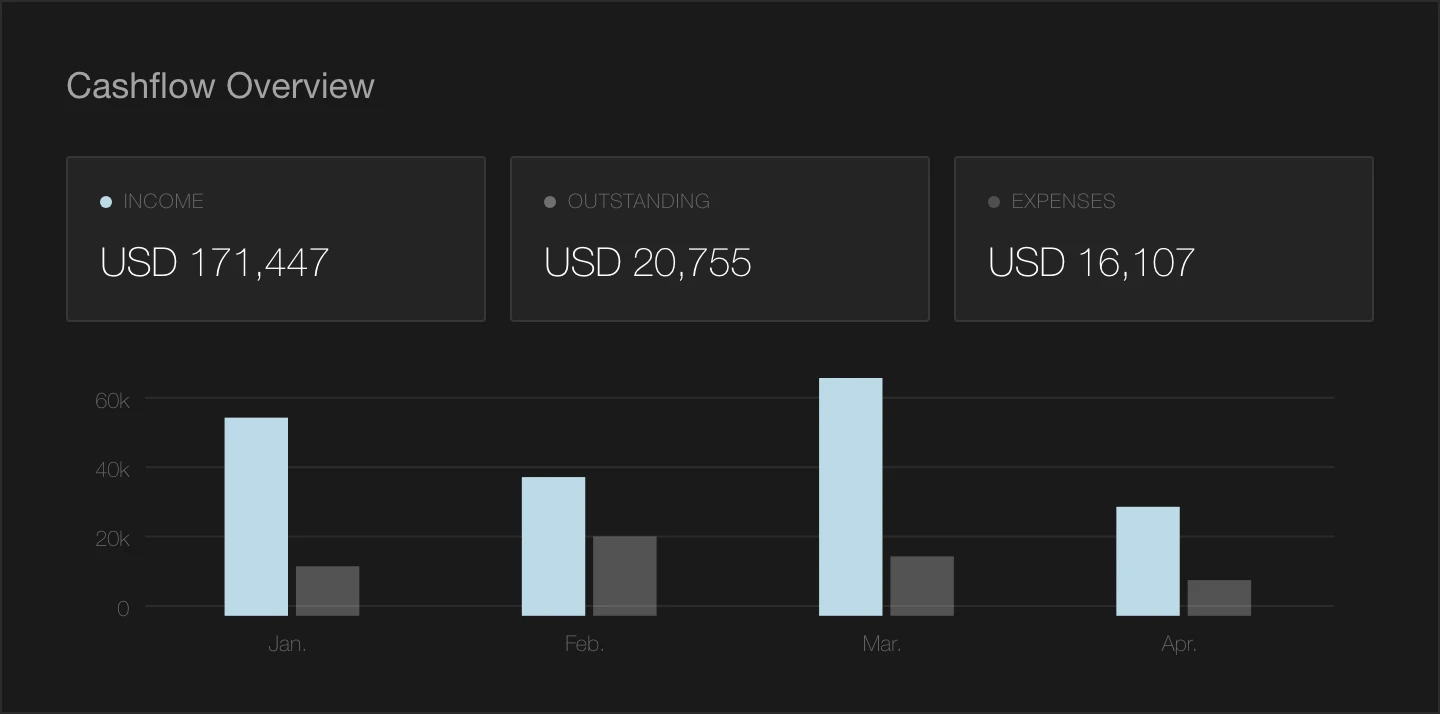
Task: Click the March income bar
Action: (x=851, y=496)
